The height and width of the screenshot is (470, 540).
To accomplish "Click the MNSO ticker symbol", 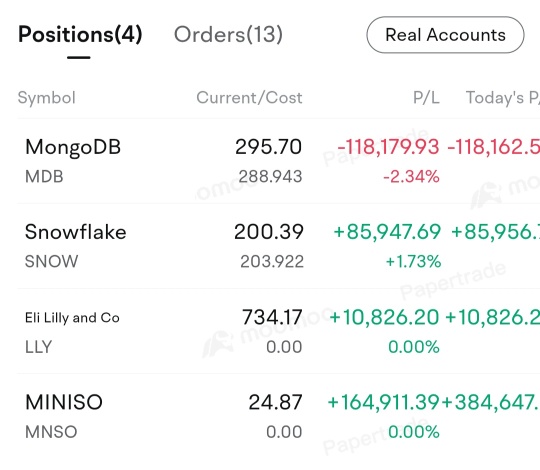I will click(51, 432).
